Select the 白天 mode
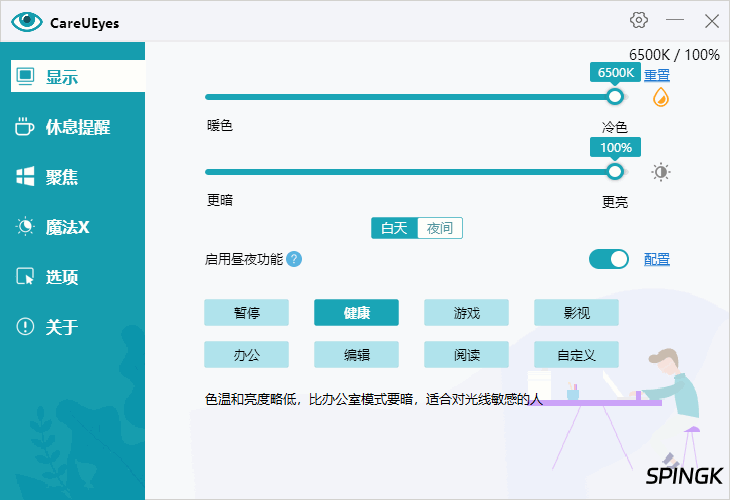Image resolution: width=730 pixels, height=500 pixels. click(394, 228)
